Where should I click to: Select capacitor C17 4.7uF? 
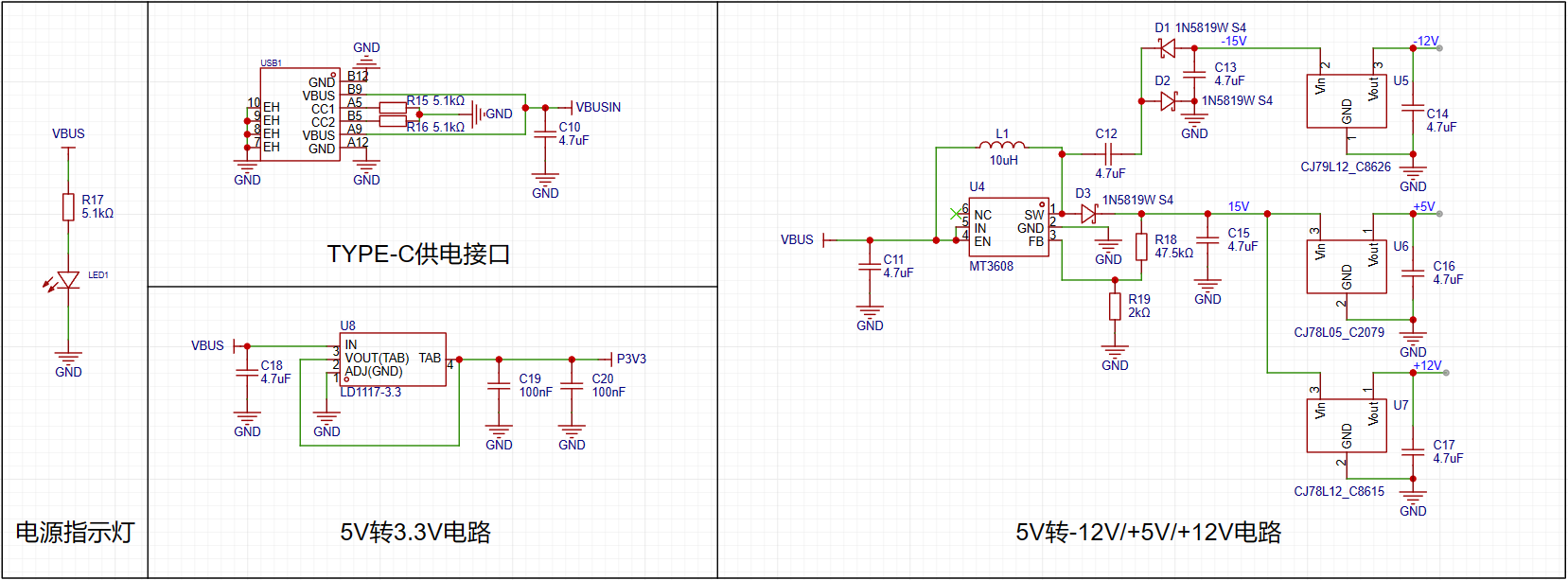[x=1413, y=451]
